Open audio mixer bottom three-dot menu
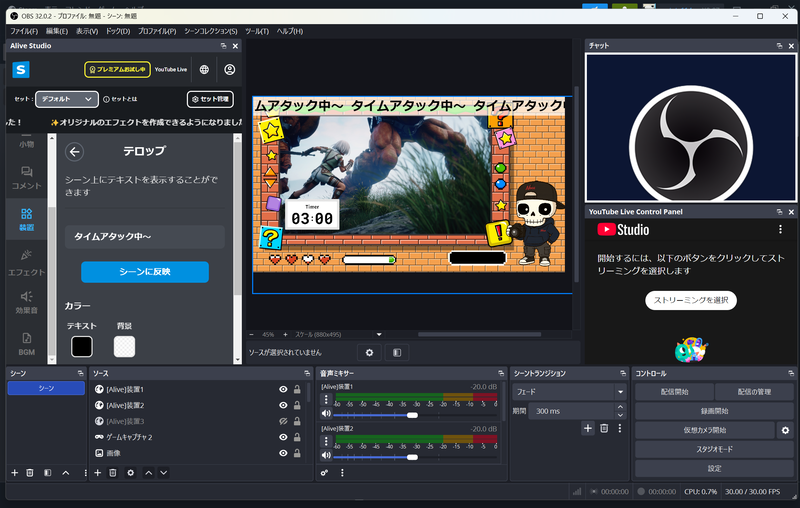800x508 pixels. pos(342,473)
